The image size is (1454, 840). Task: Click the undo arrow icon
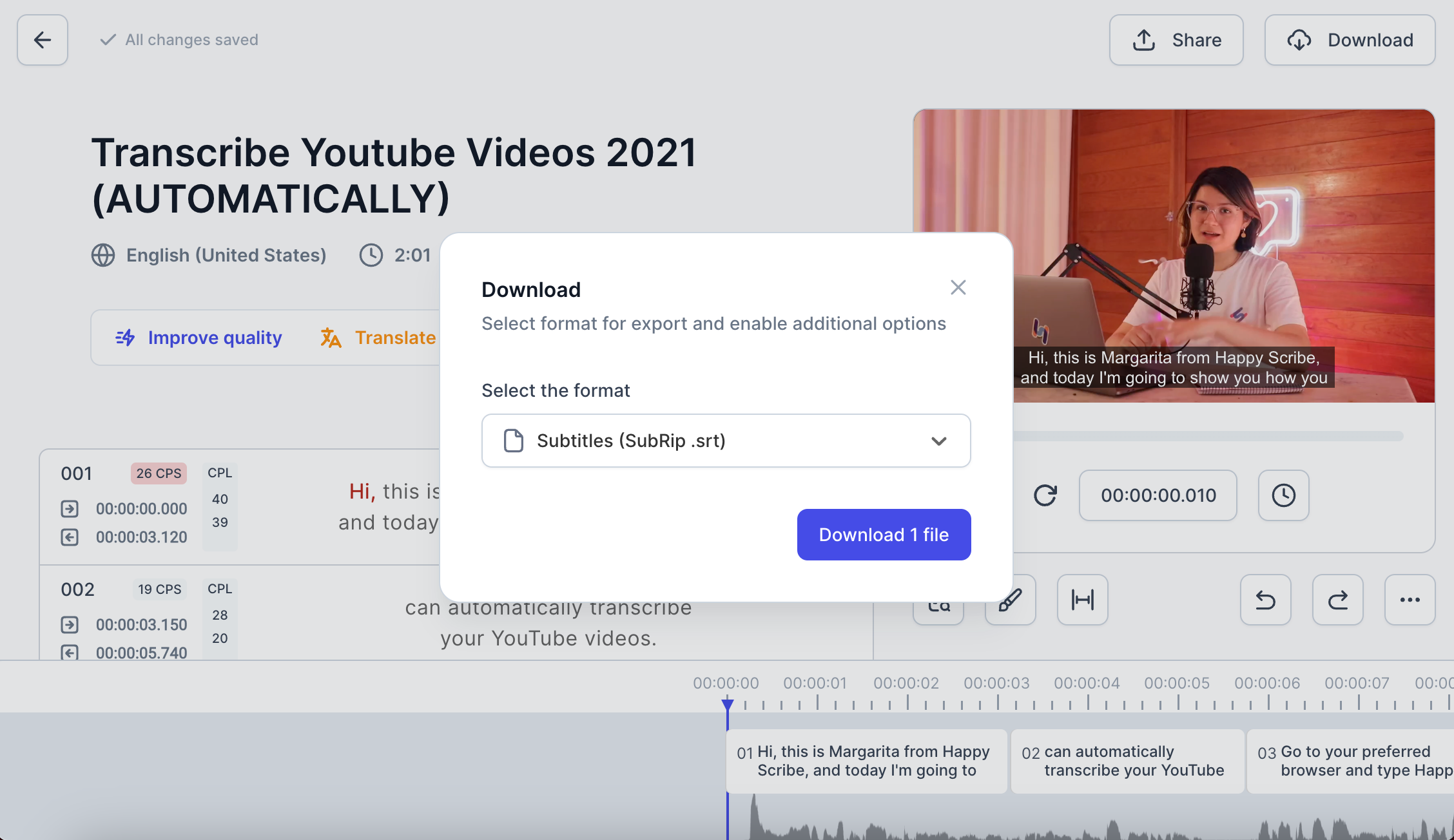click(1265, 600)
